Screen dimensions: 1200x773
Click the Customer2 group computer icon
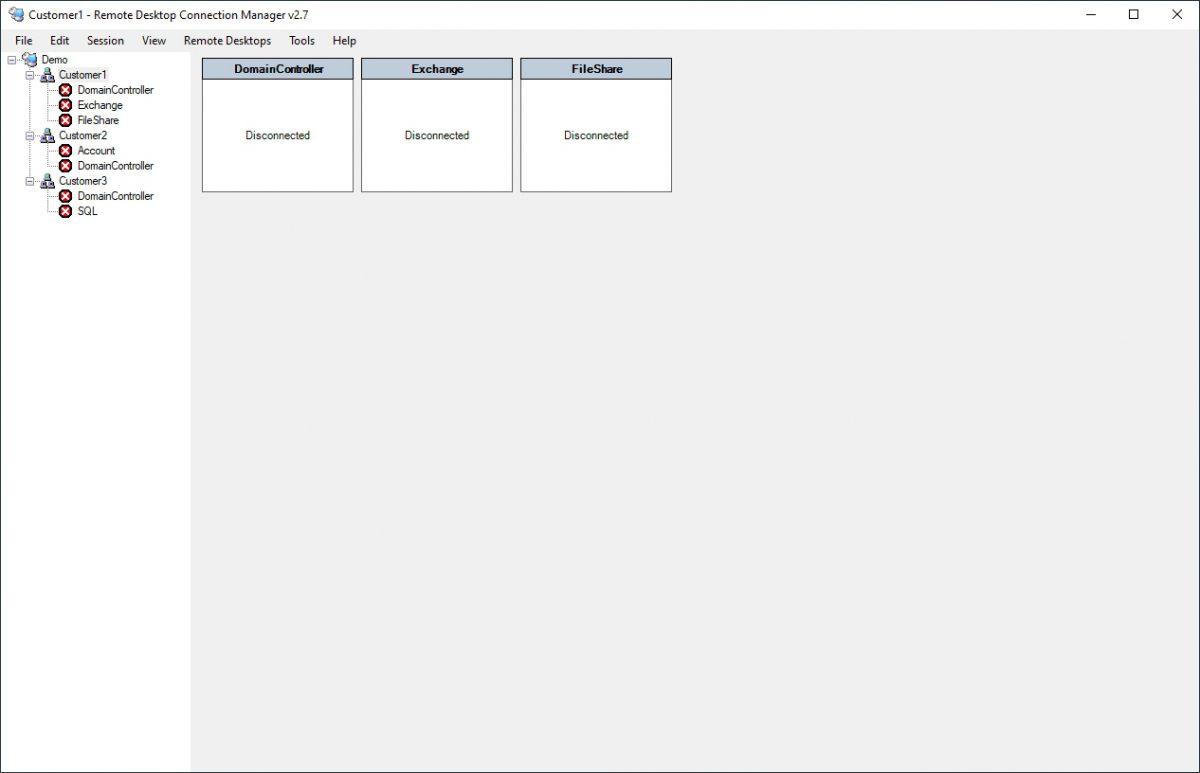(x=47, y=135)
